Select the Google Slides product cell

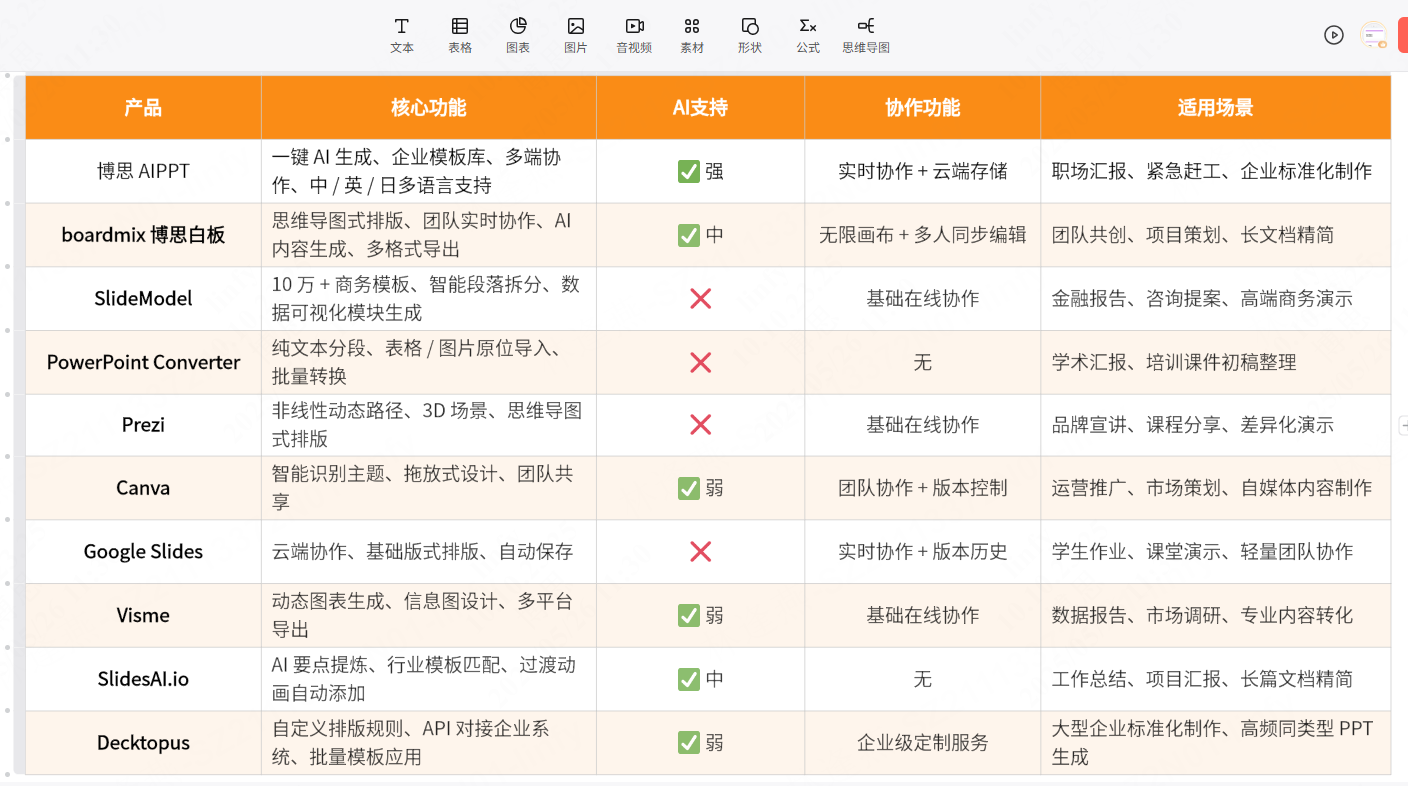click(x=143, y=552)
